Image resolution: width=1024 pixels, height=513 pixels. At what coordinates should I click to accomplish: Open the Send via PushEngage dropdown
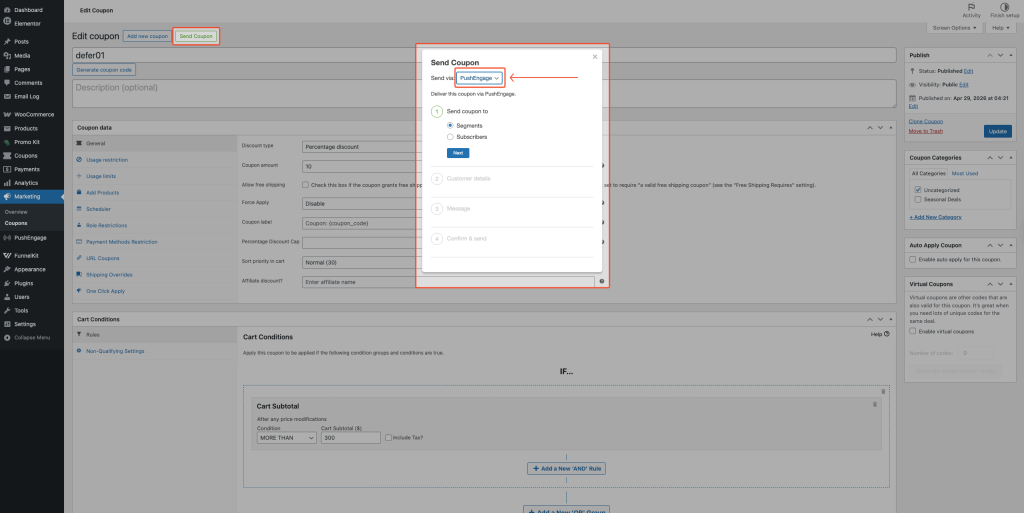[479, 78]
